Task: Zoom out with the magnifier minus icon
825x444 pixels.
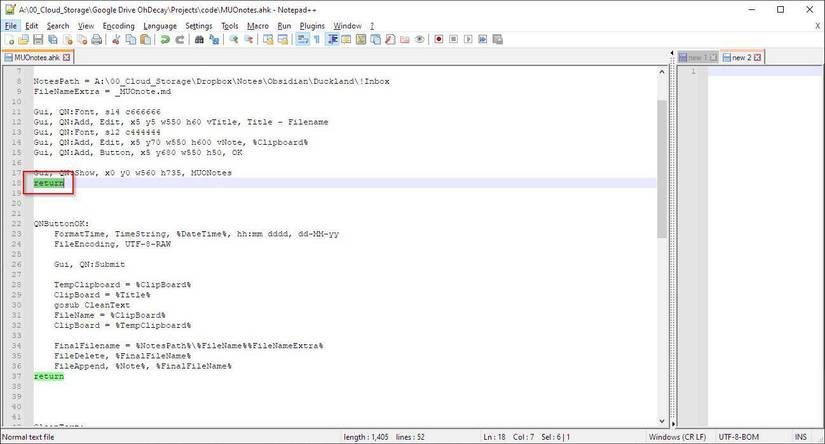Action: coord(248,39)
